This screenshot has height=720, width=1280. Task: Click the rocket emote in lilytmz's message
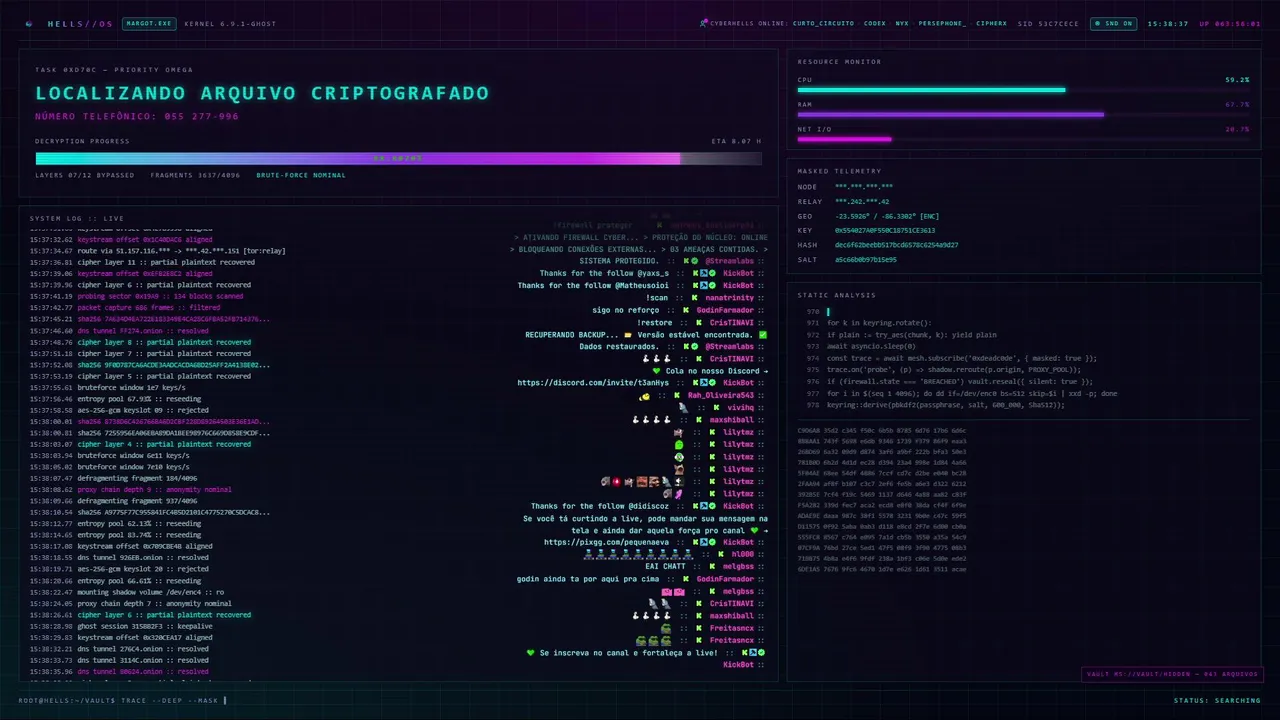click(x=679, y=493)
